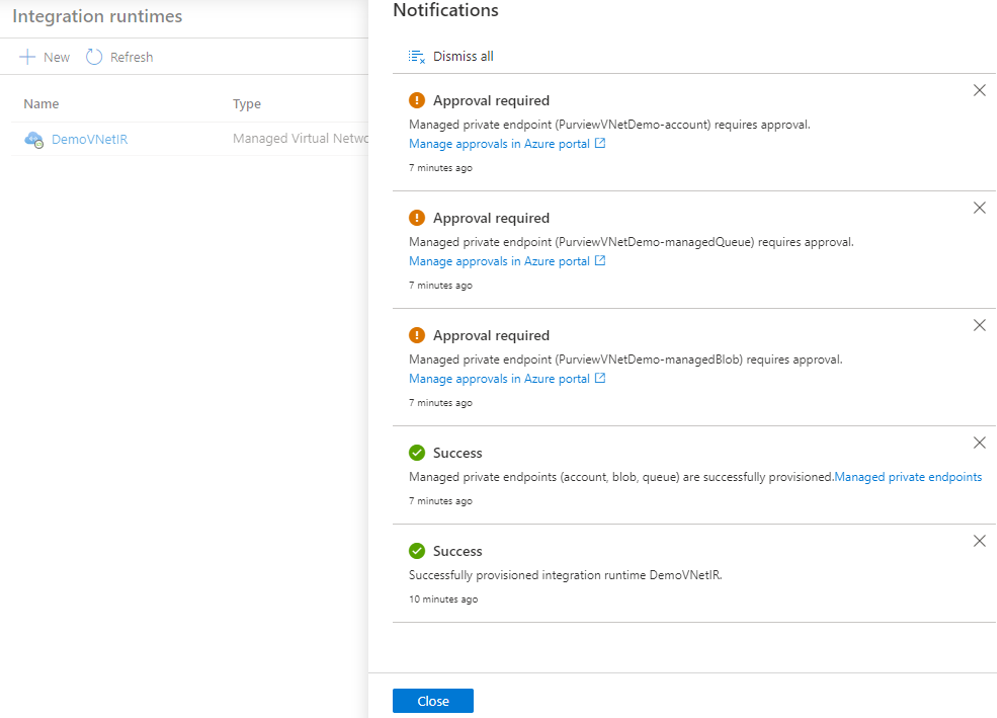Dismiss the PurviewVNetDemo-account approval notification
Screen dimensions: 997x718
979,90
